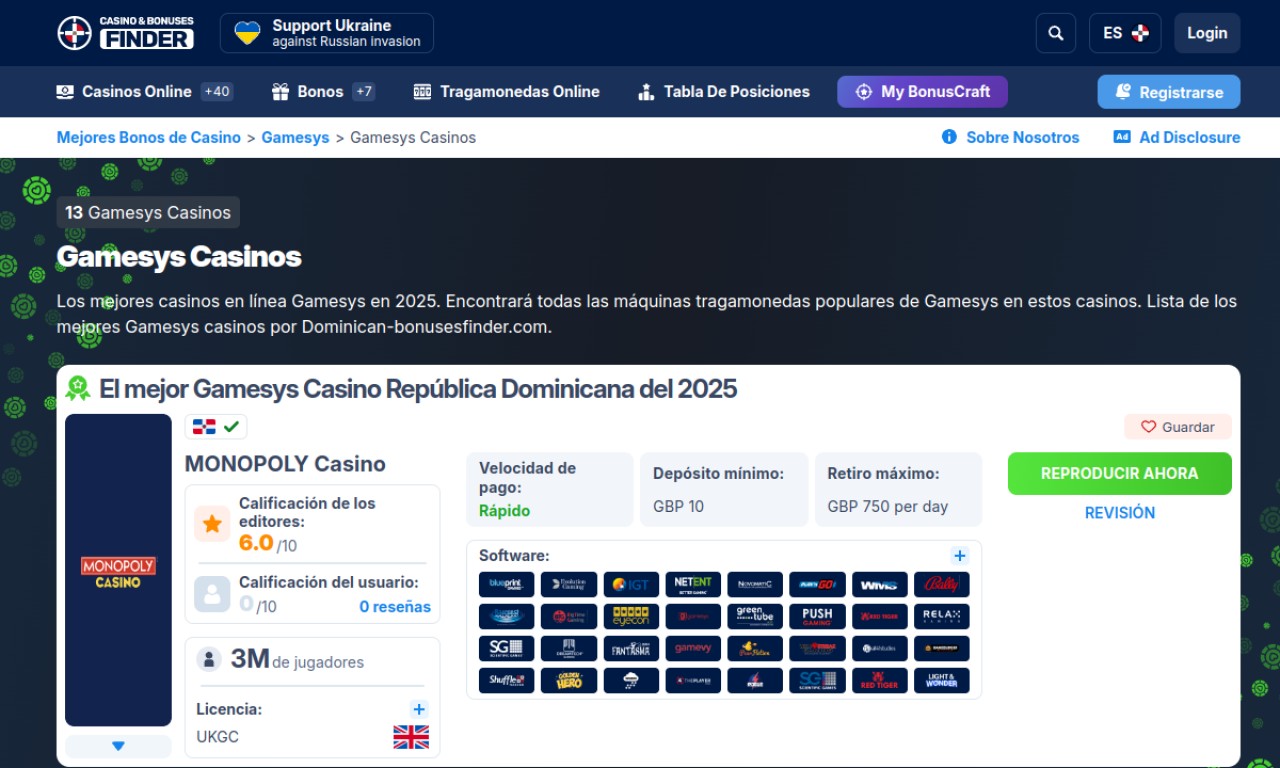Click the Eyecon provider logo

coord(631,616)
